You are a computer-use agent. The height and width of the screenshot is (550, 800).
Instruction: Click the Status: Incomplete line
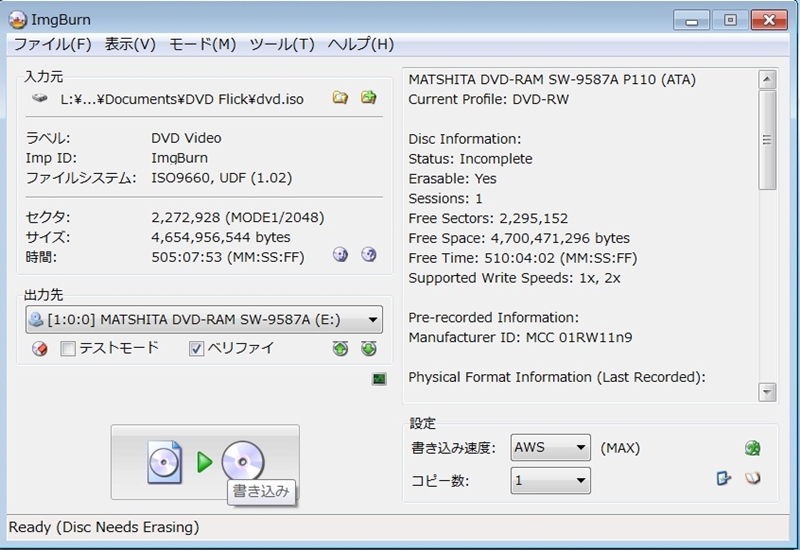tap(470, 159)
